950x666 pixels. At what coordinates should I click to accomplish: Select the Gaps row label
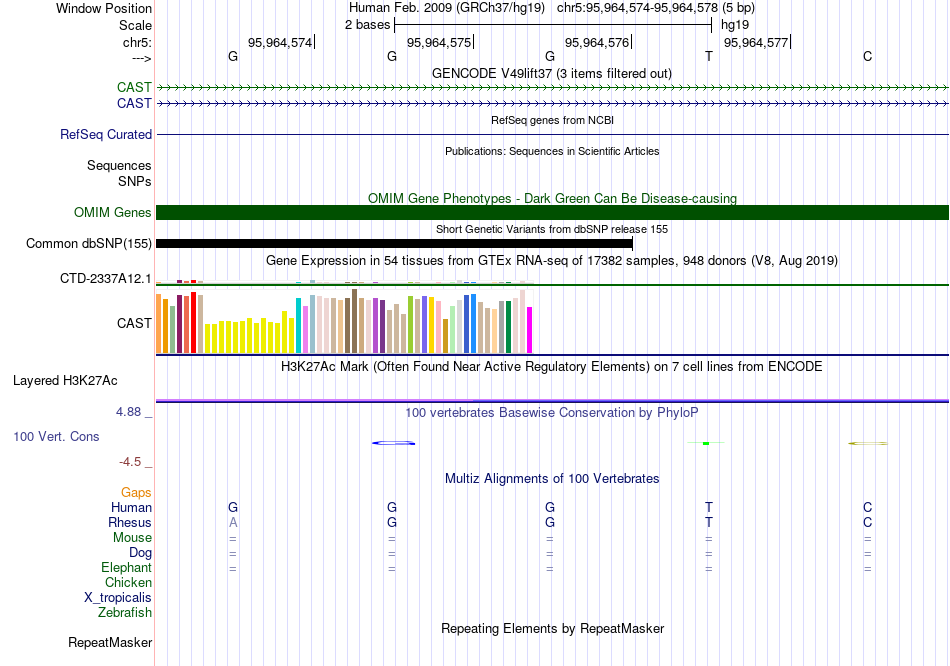pos(136,493)
